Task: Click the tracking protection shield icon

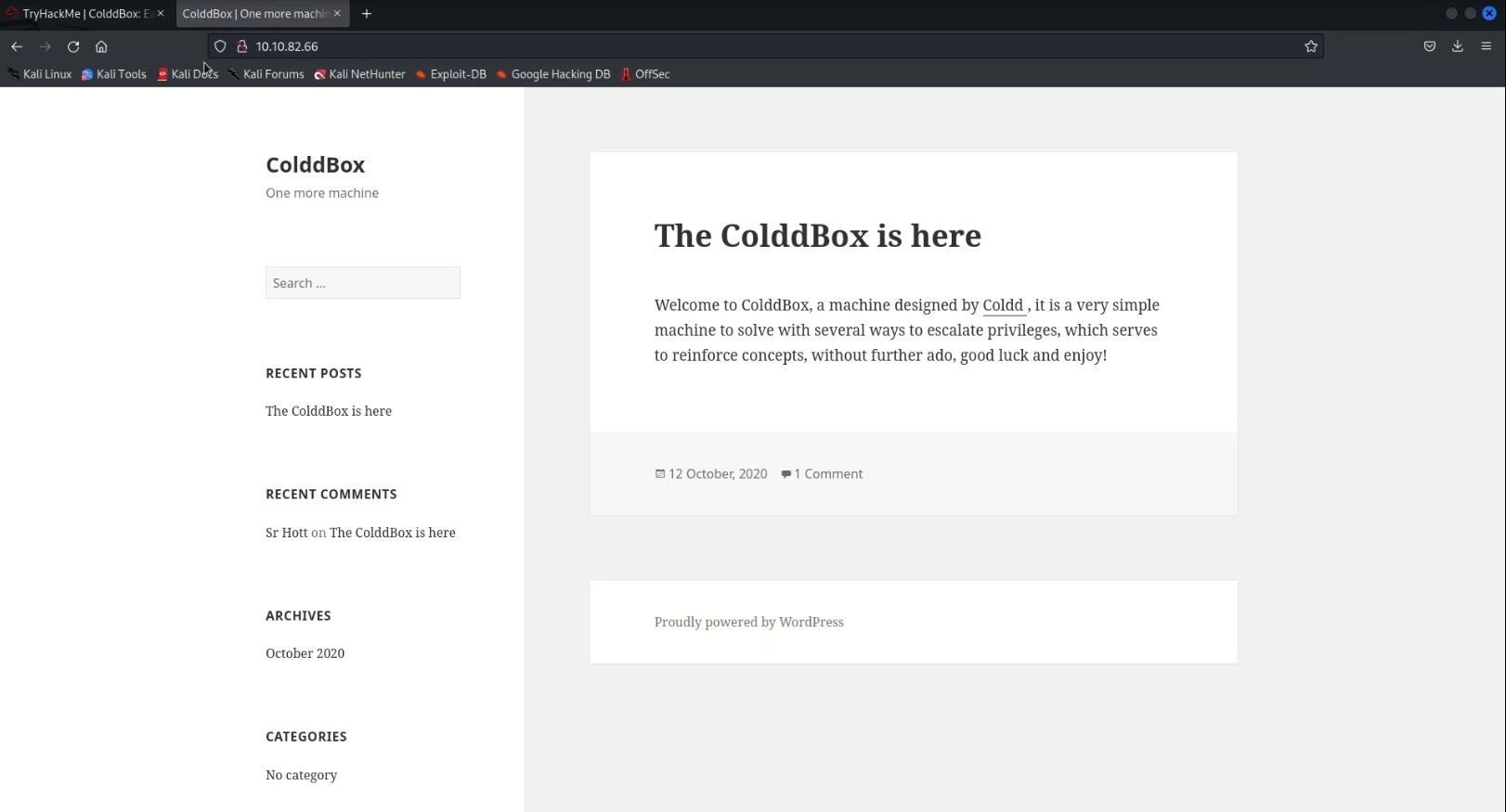Action: 220,46
